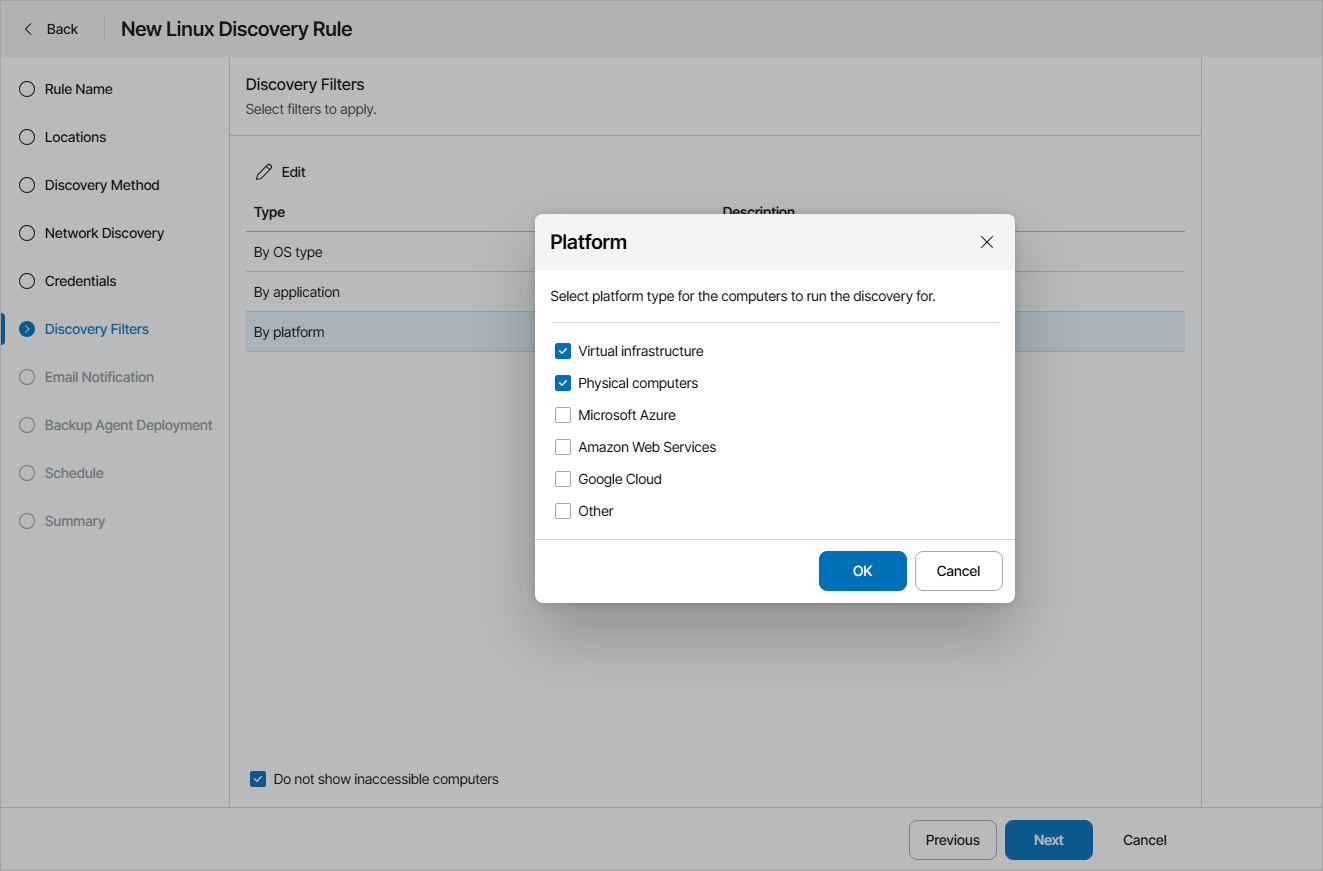This screenshot has width=1323, height=871.
Task: Uncheck Do not show inaccessible computers
Action: pyautogui.click(x=258, y=778)
